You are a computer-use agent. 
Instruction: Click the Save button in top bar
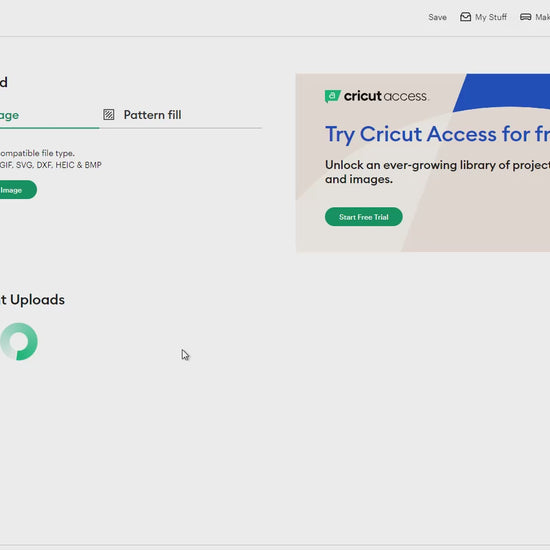[437, 17]
